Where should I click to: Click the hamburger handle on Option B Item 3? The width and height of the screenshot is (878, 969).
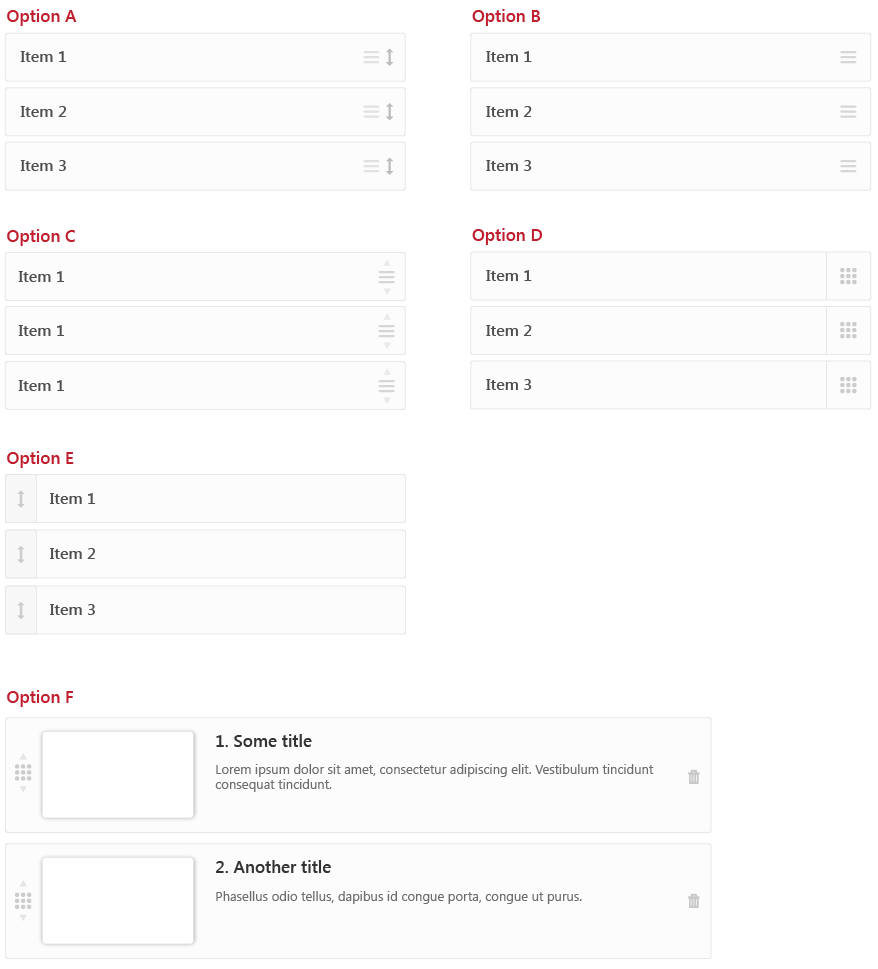coord(848,166)
